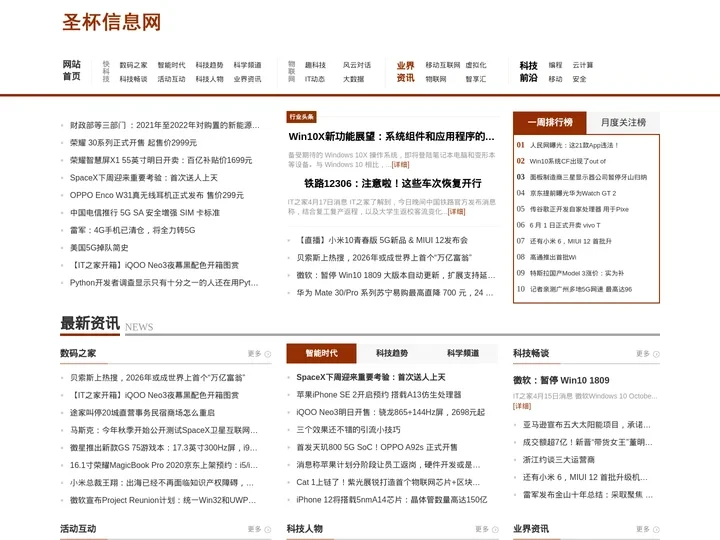720x540 pixels.
Task: Open 16.1寸荣耀MagicBook Pro article
Action: (163, 465)
